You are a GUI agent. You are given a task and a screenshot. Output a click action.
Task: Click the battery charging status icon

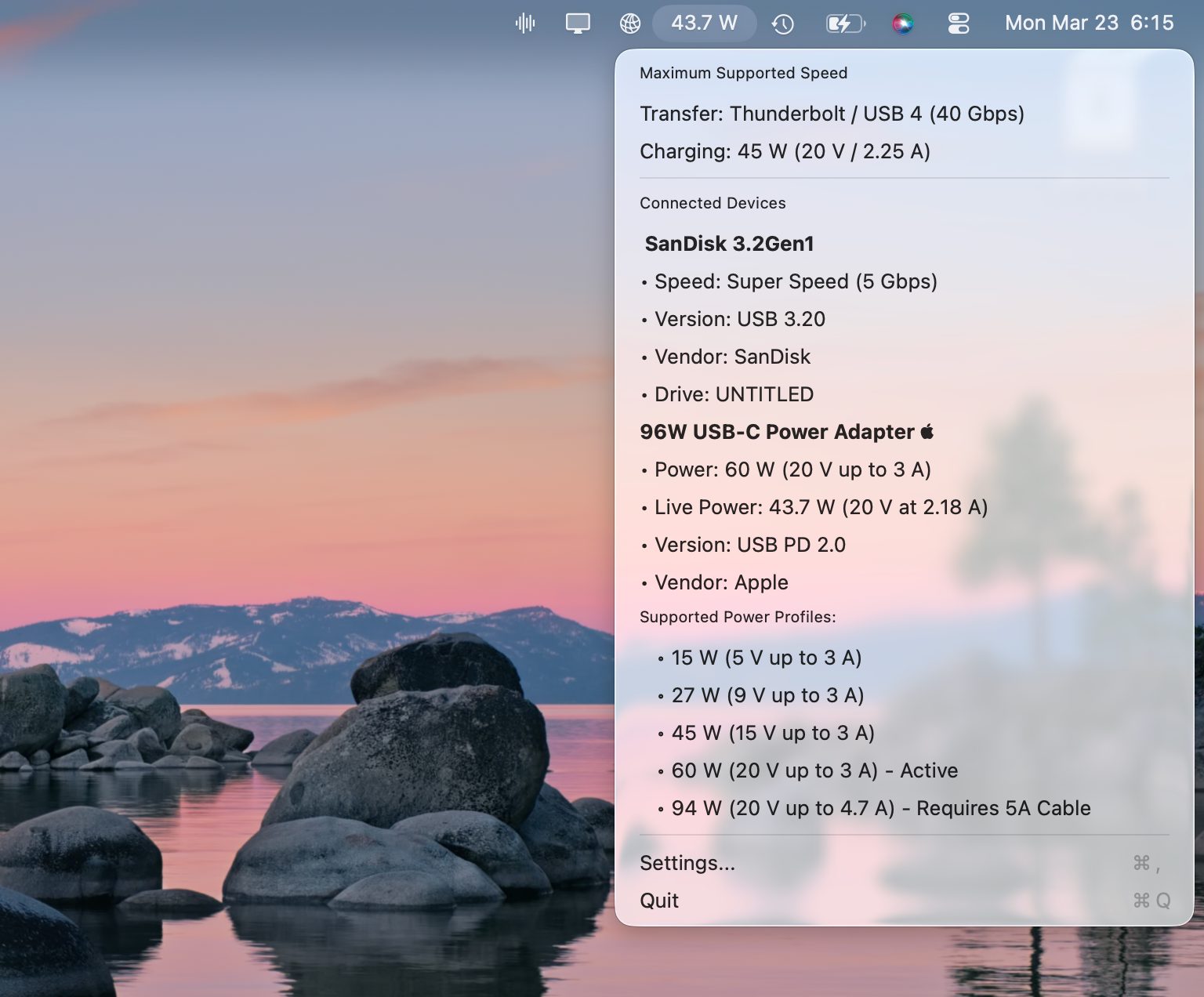[x=846, y=24]
